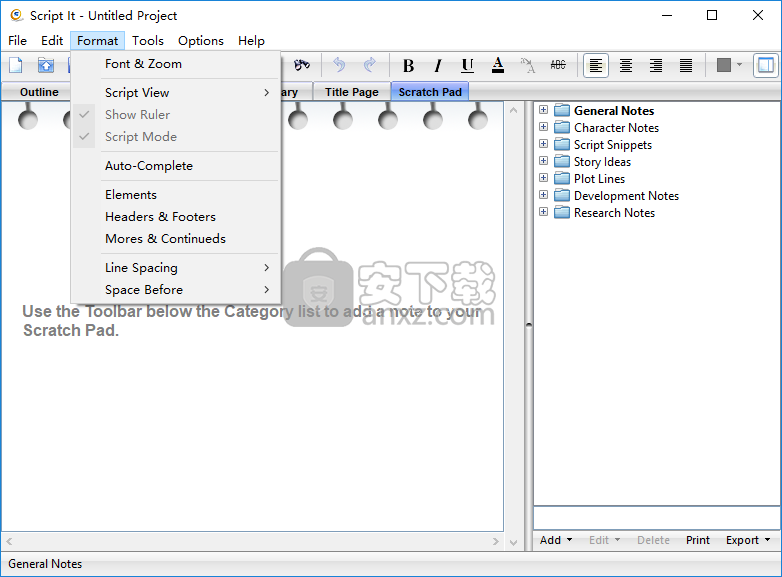Expand the General Notes folder
The height and width of the screenshot is (577, 782).
point(544,110)
